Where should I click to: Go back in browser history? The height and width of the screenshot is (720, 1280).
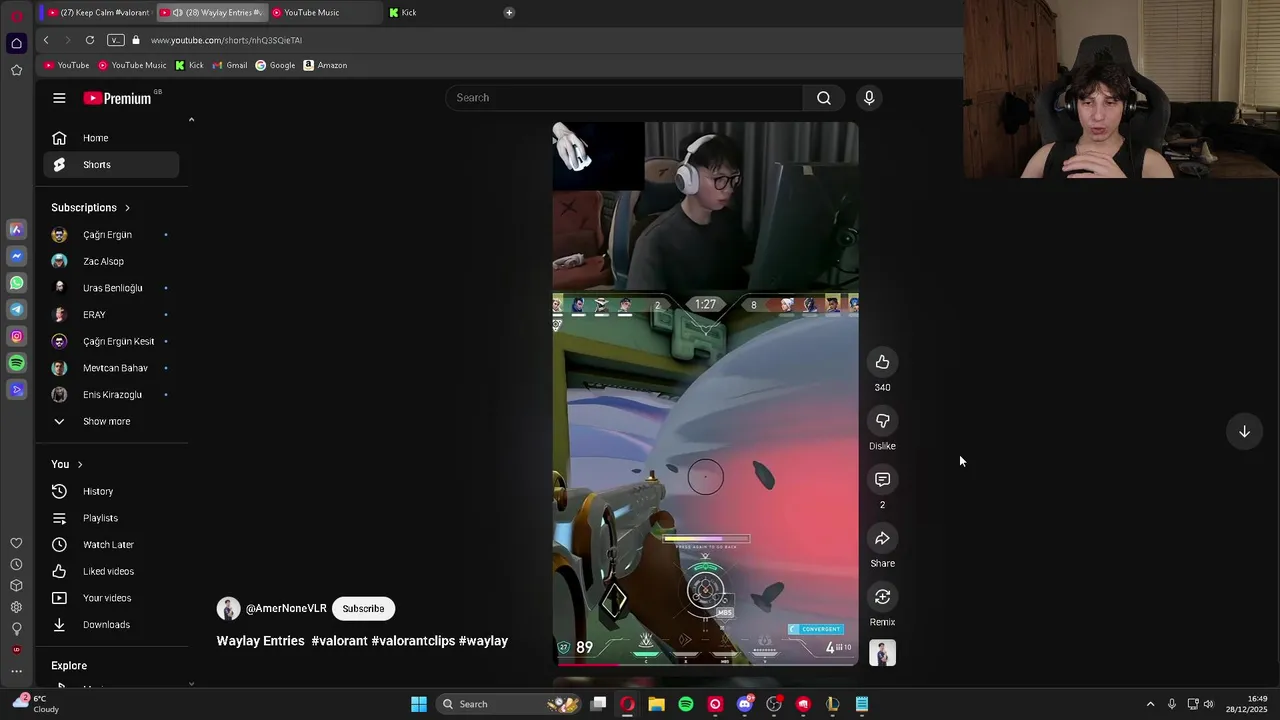point(46,40)
